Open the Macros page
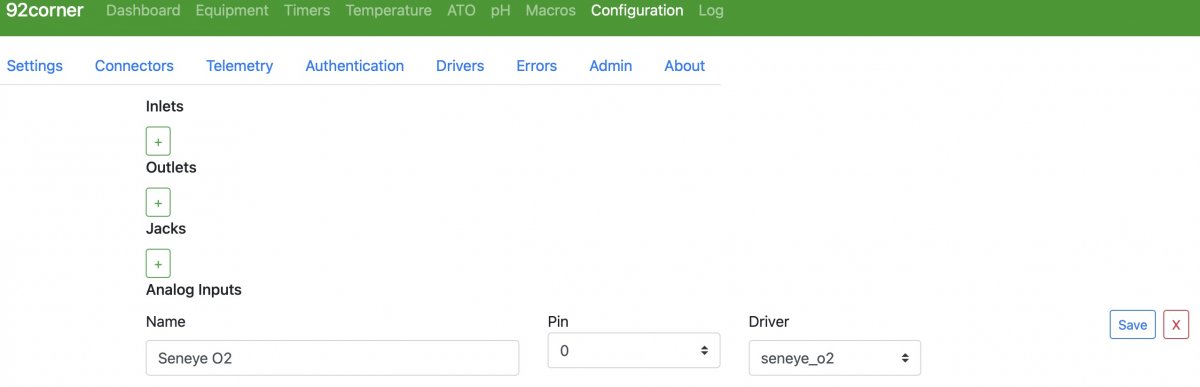 pos(551,11)
